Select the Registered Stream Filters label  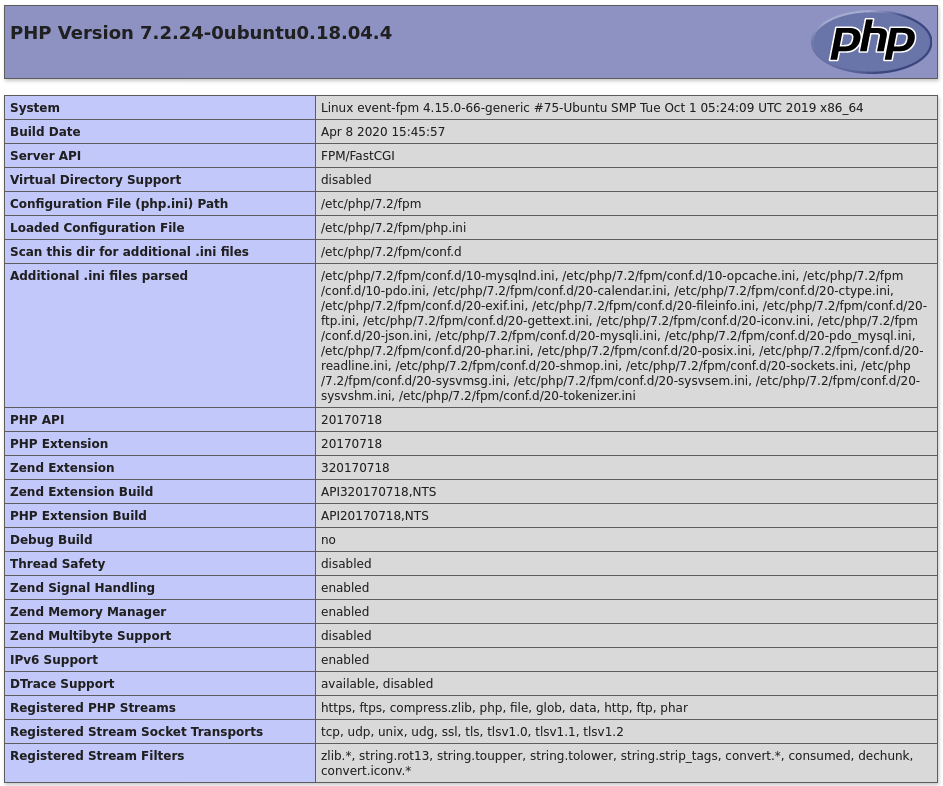(97, 757)
